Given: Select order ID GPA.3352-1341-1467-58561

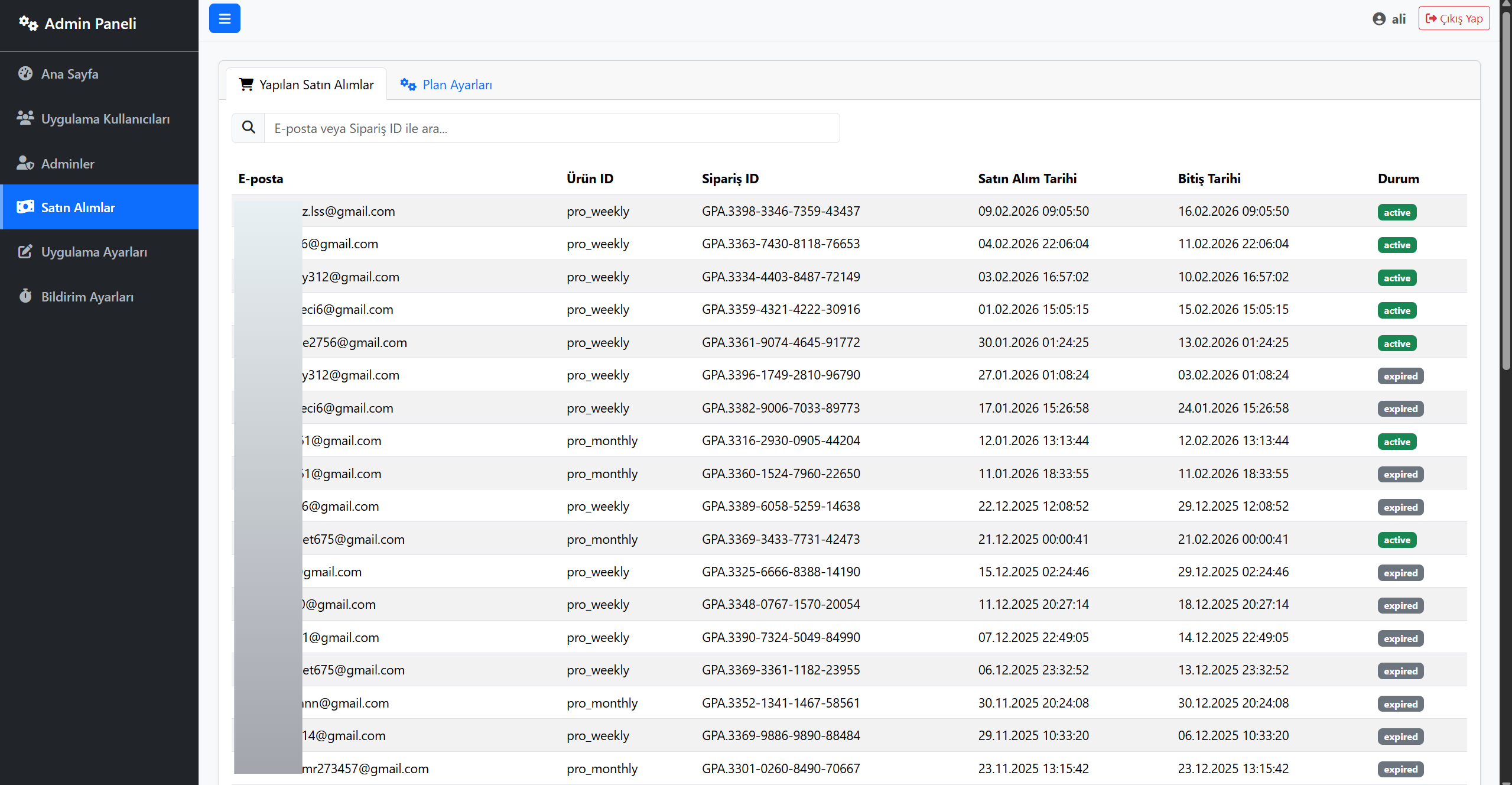Looking at the screenshot, I should point(781,703).
